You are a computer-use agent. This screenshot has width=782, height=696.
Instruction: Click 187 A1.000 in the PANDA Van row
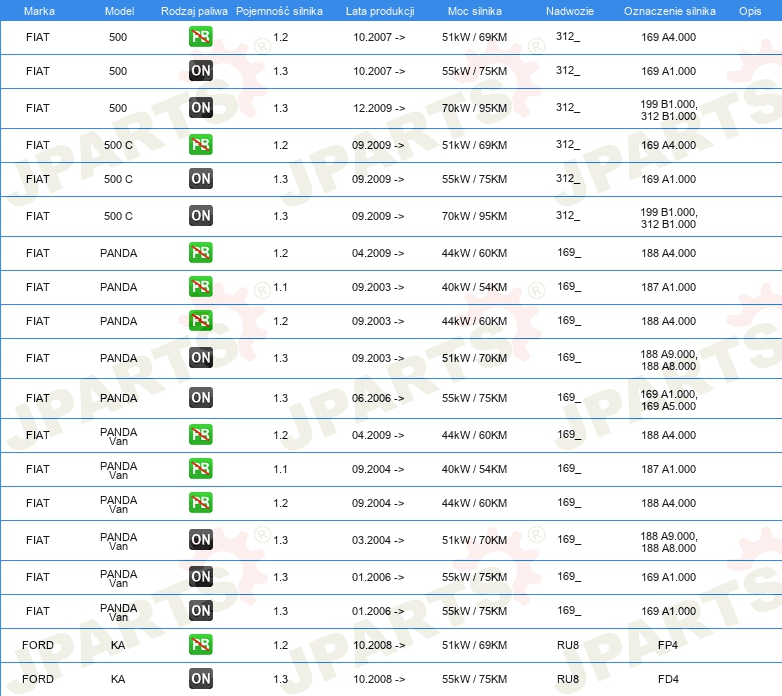tap(668, 469)
